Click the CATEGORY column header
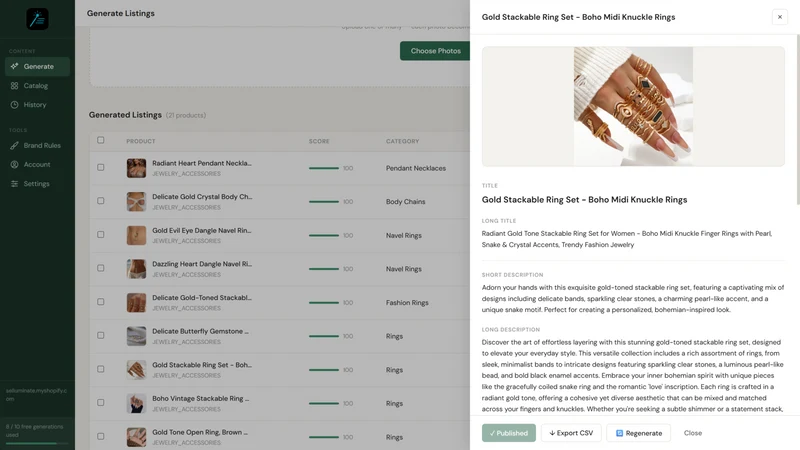This screenshot has height=450, width=800. 403,141
